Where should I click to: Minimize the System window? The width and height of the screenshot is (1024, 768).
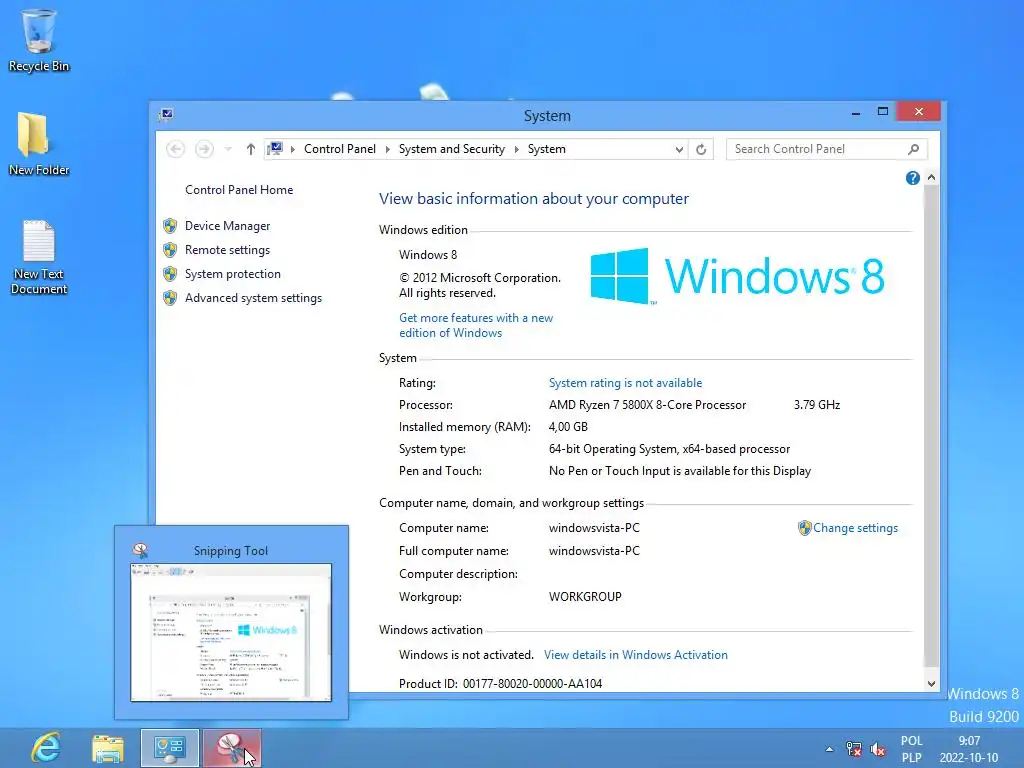856,112
